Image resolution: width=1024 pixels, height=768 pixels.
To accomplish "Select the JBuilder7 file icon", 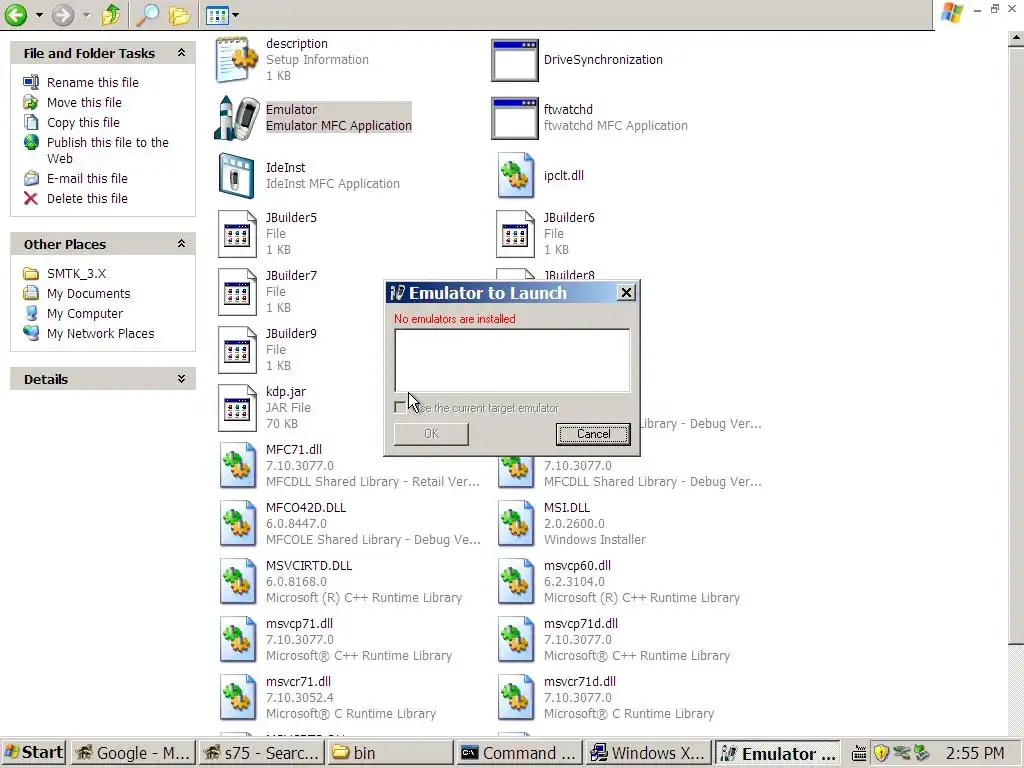I will pyautogui.click(x=237, y=292).
